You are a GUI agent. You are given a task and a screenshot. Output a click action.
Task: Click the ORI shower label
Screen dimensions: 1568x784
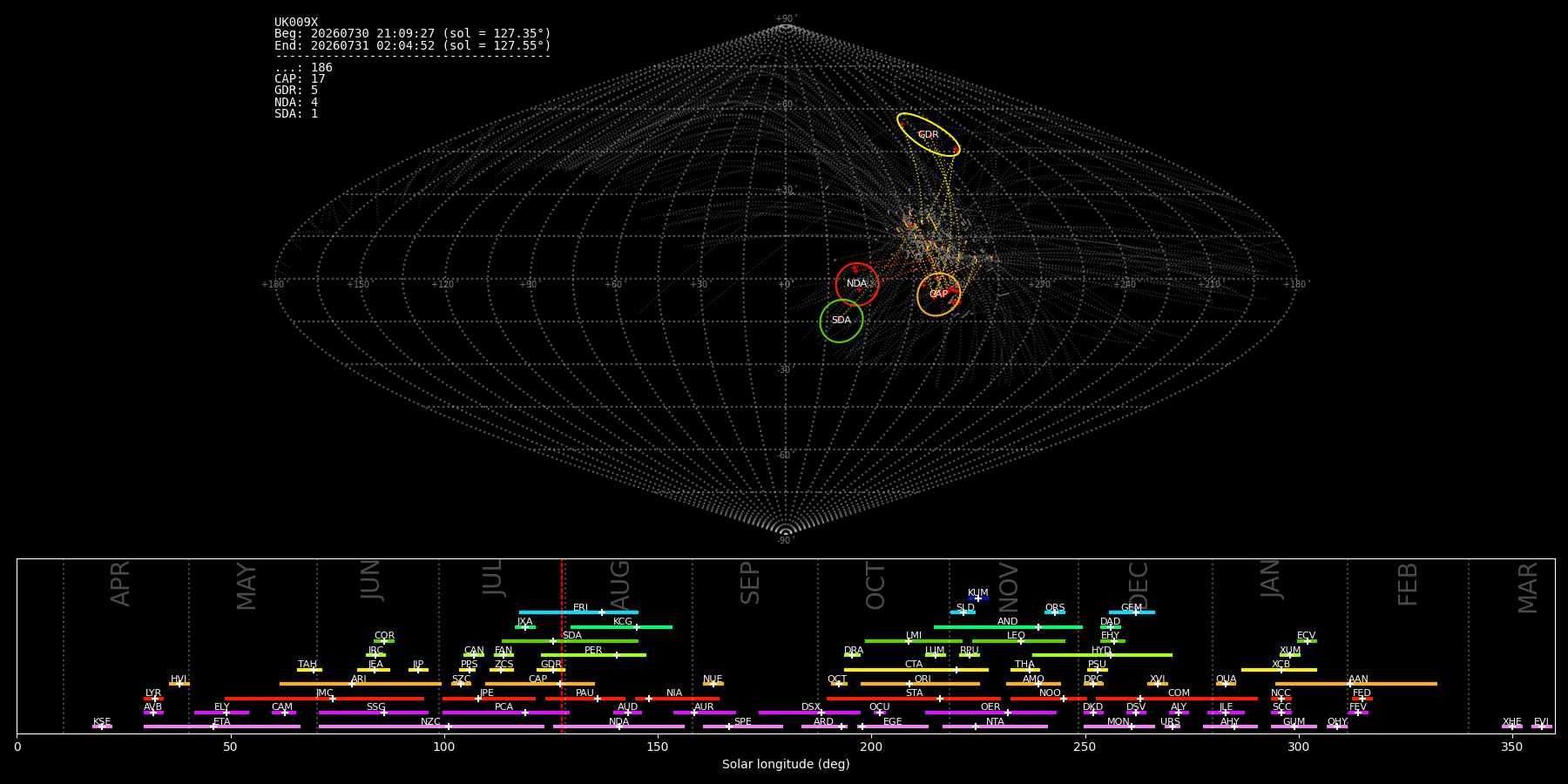point(923,679)
